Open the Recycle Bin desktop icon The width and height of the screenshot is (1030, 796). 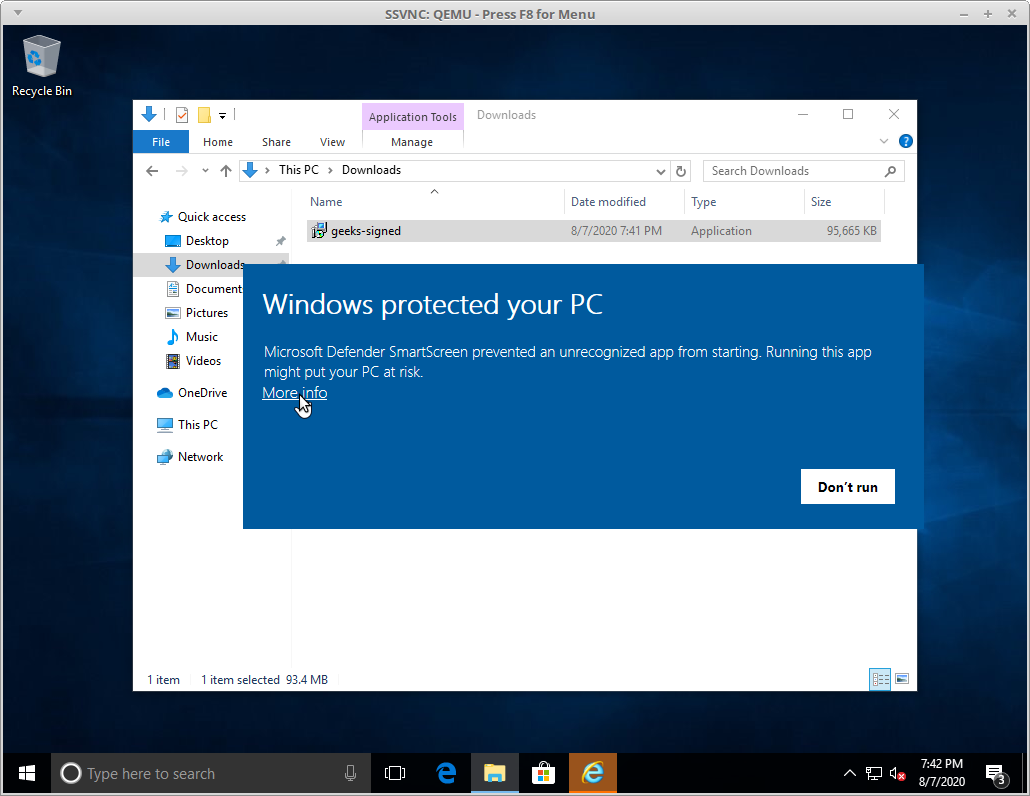tap(42, 66)
